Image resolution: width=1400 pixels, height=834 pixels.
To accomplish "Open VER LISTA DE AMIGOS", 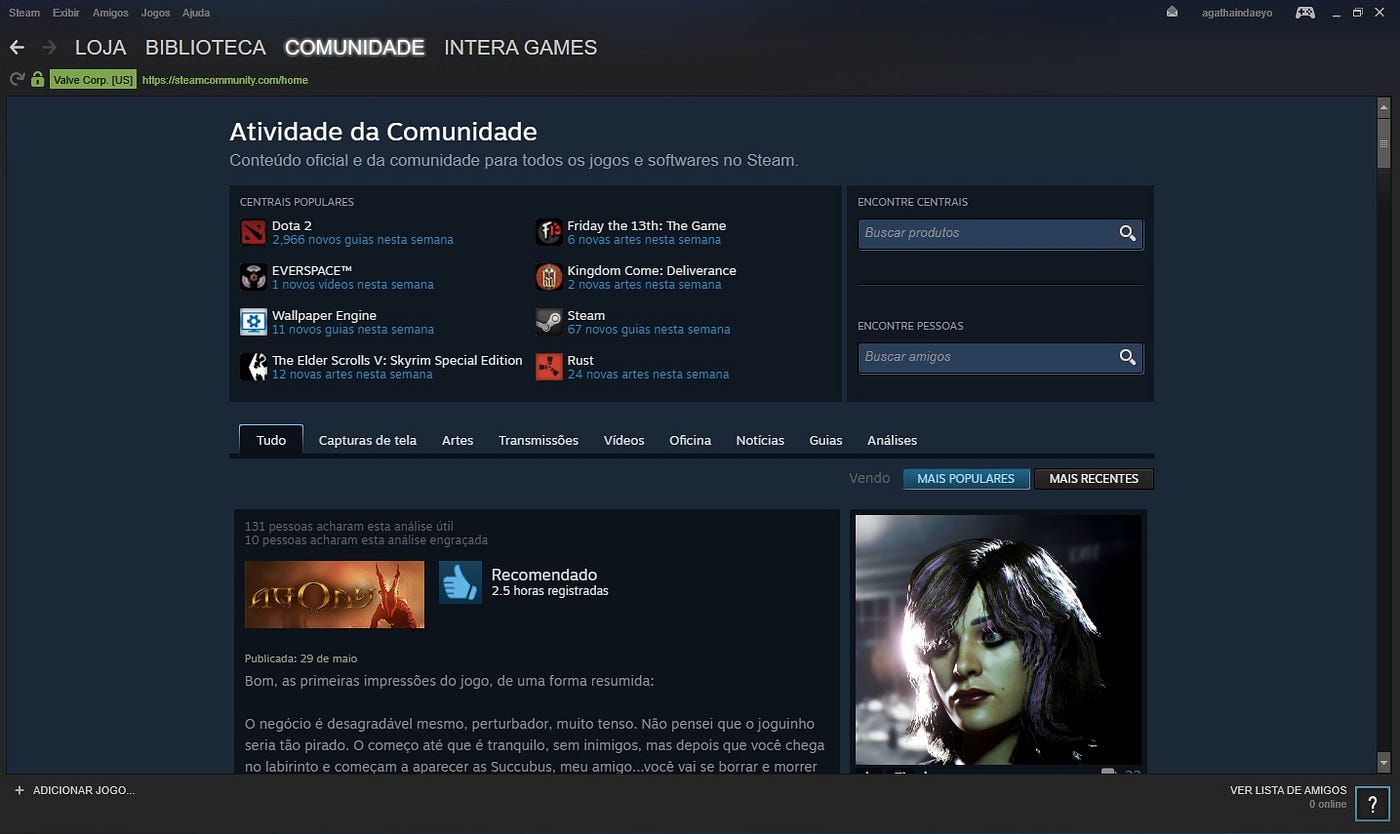I will click(1288, 790).
